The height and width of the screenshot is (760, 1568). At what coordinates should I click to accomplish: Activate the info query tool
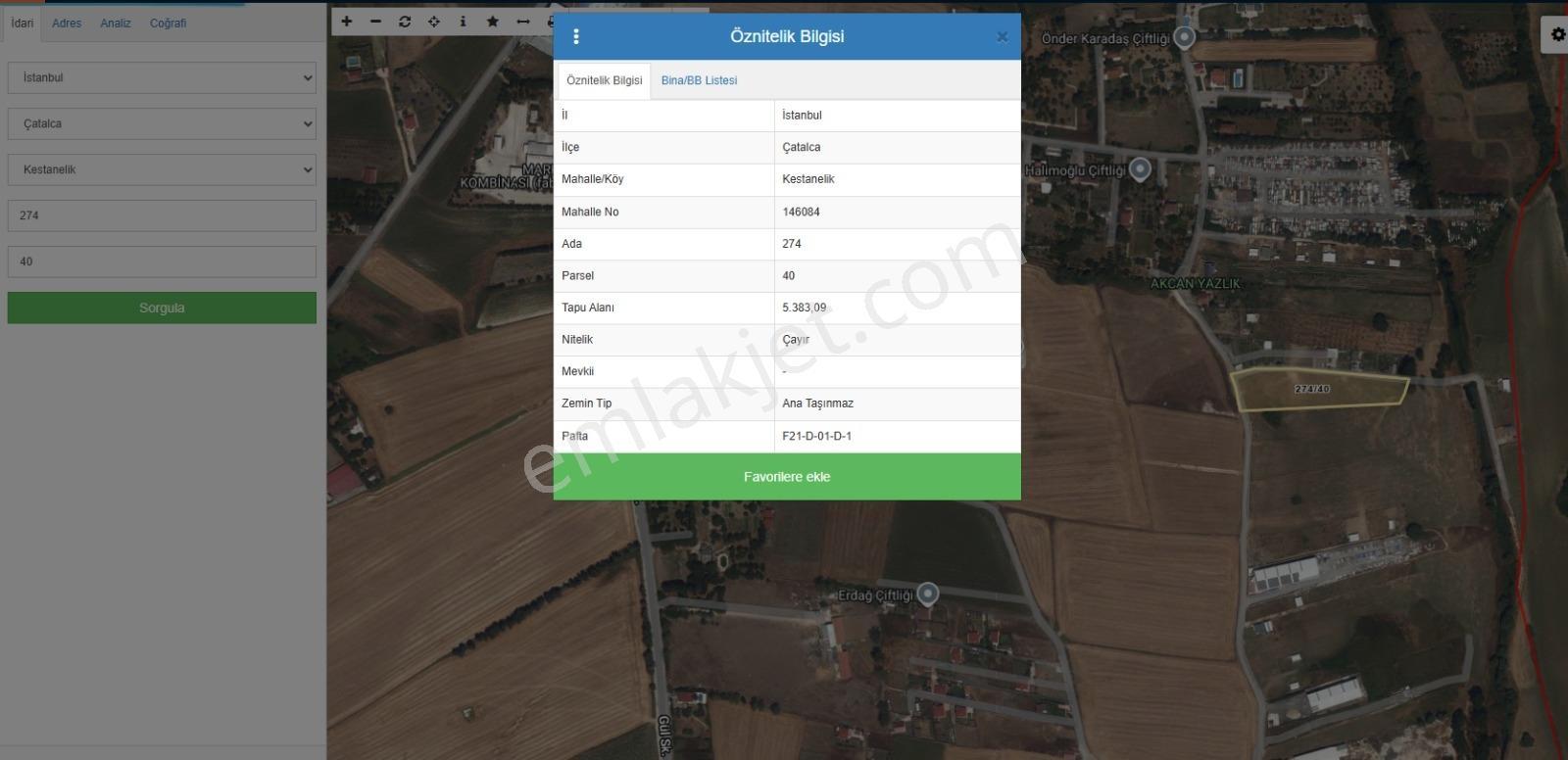[464, 22]
